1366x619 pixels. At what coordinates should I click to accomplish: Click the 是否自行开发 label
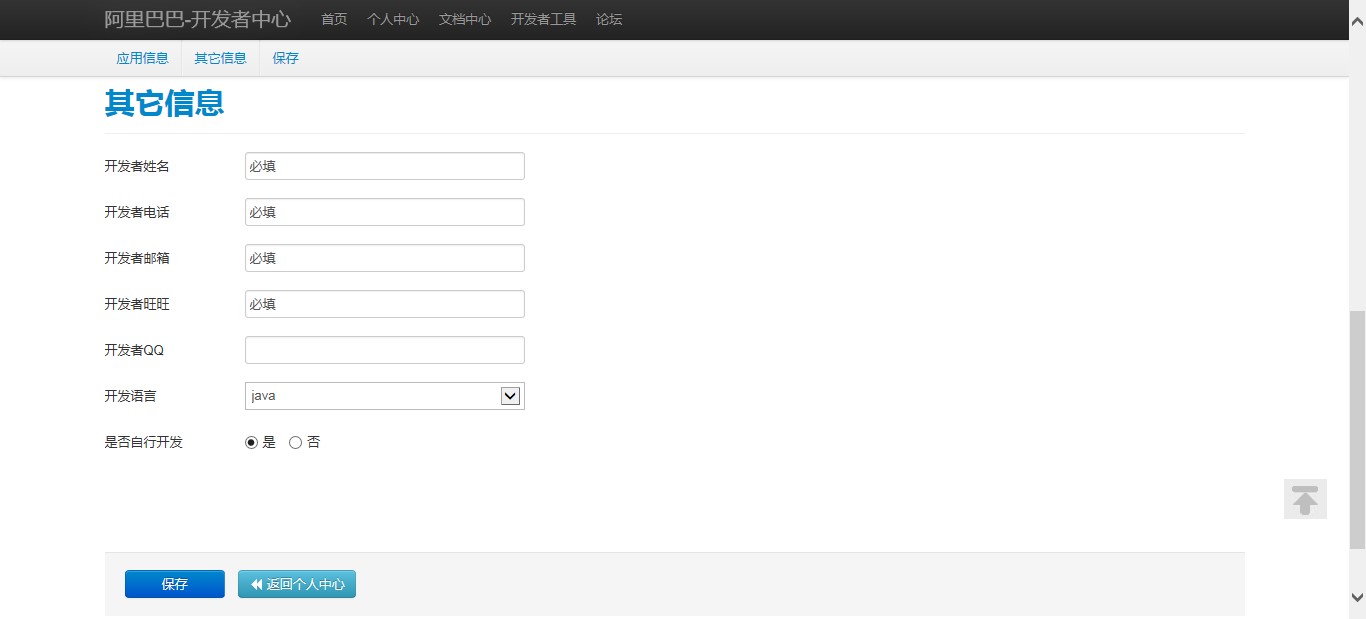tap(144, 442)
